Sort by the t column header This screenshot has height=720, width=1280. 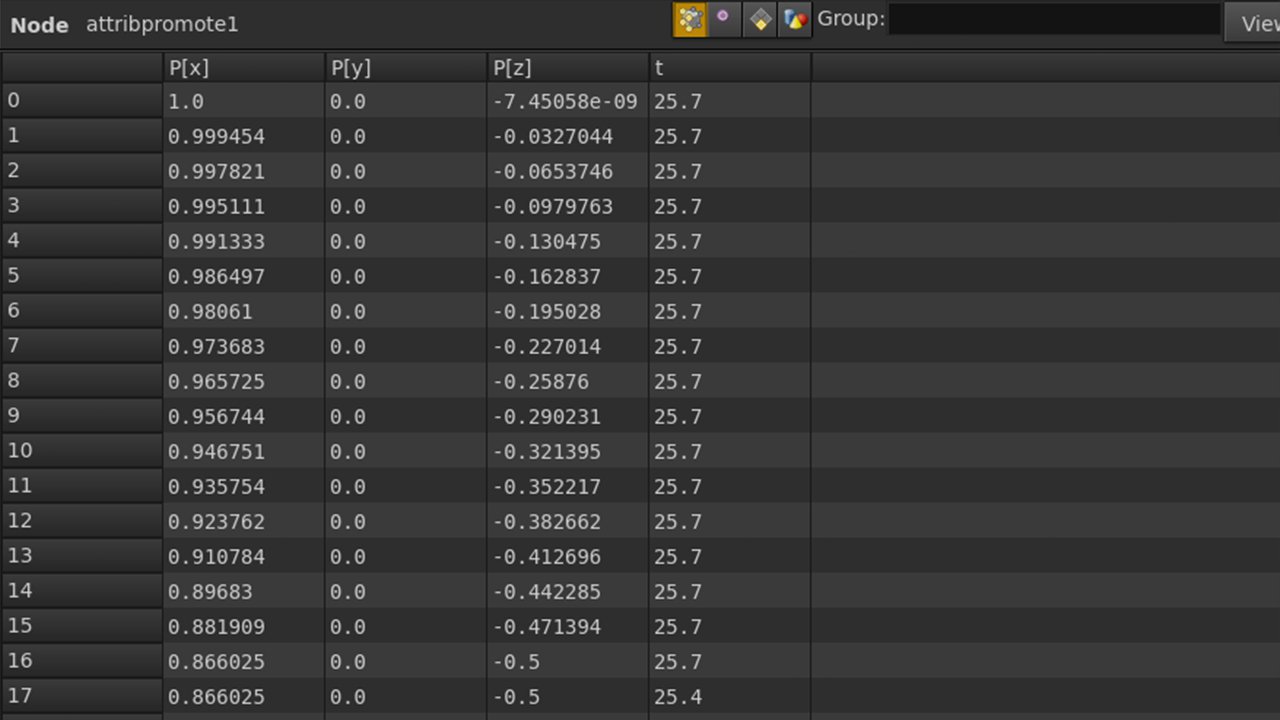[x=730, y=68]
